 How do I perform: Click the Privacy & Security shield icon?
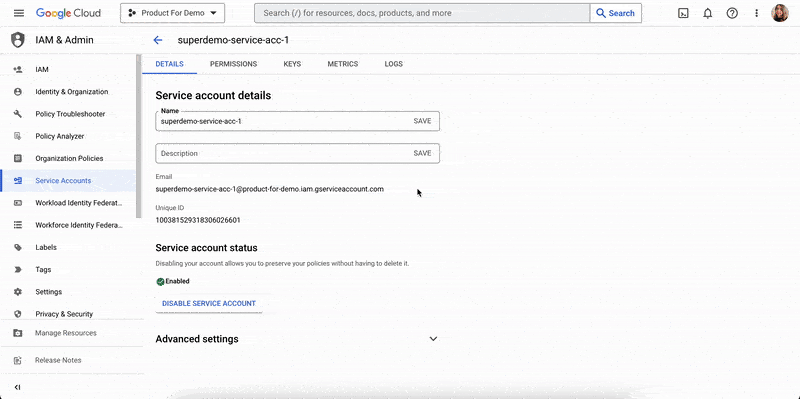pyautogui.click(x=18, y=314)
